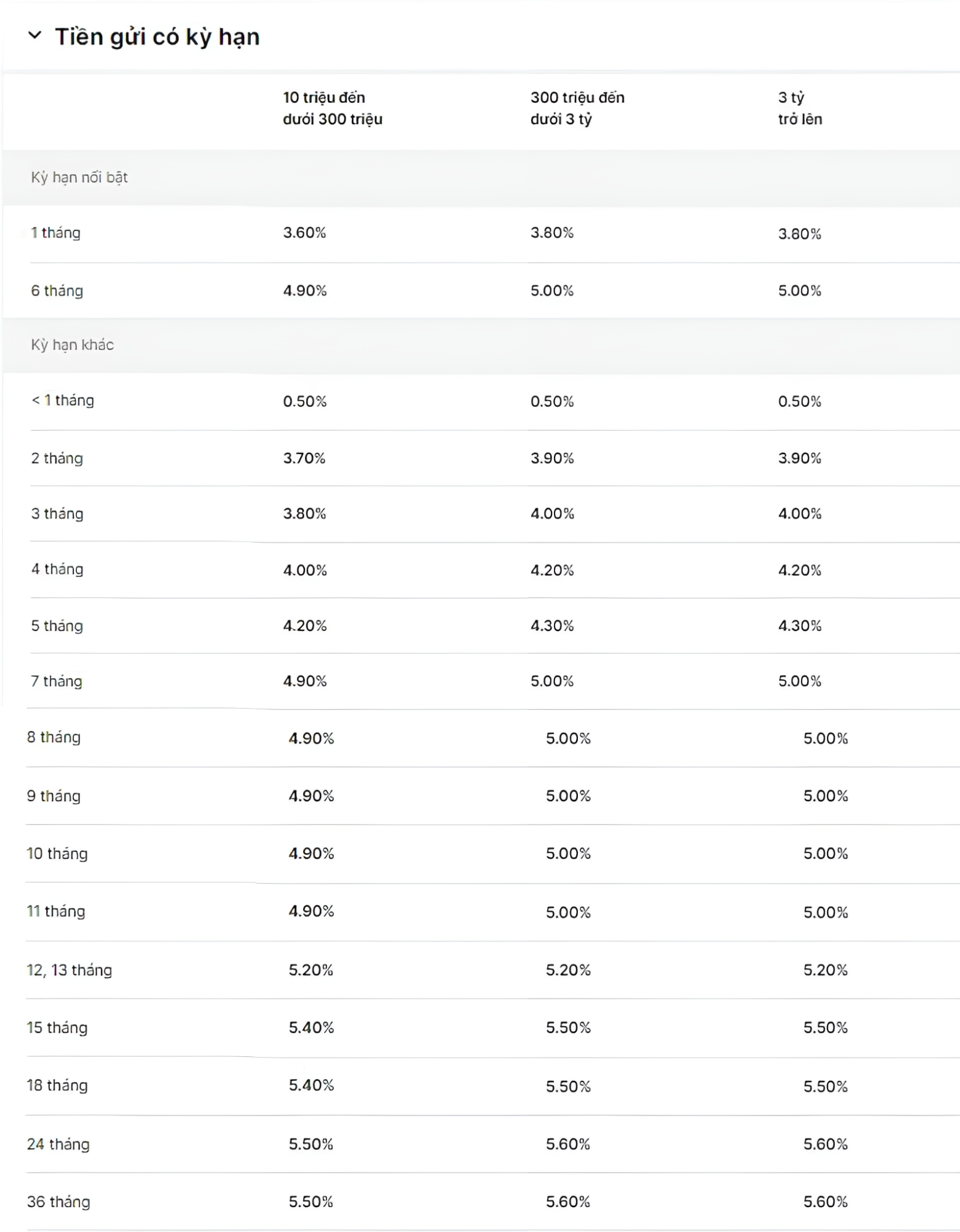Click the 3.70% rate for 2 tháng
The width and height of the screenshot is (960, 1232).
pos(304,459)
